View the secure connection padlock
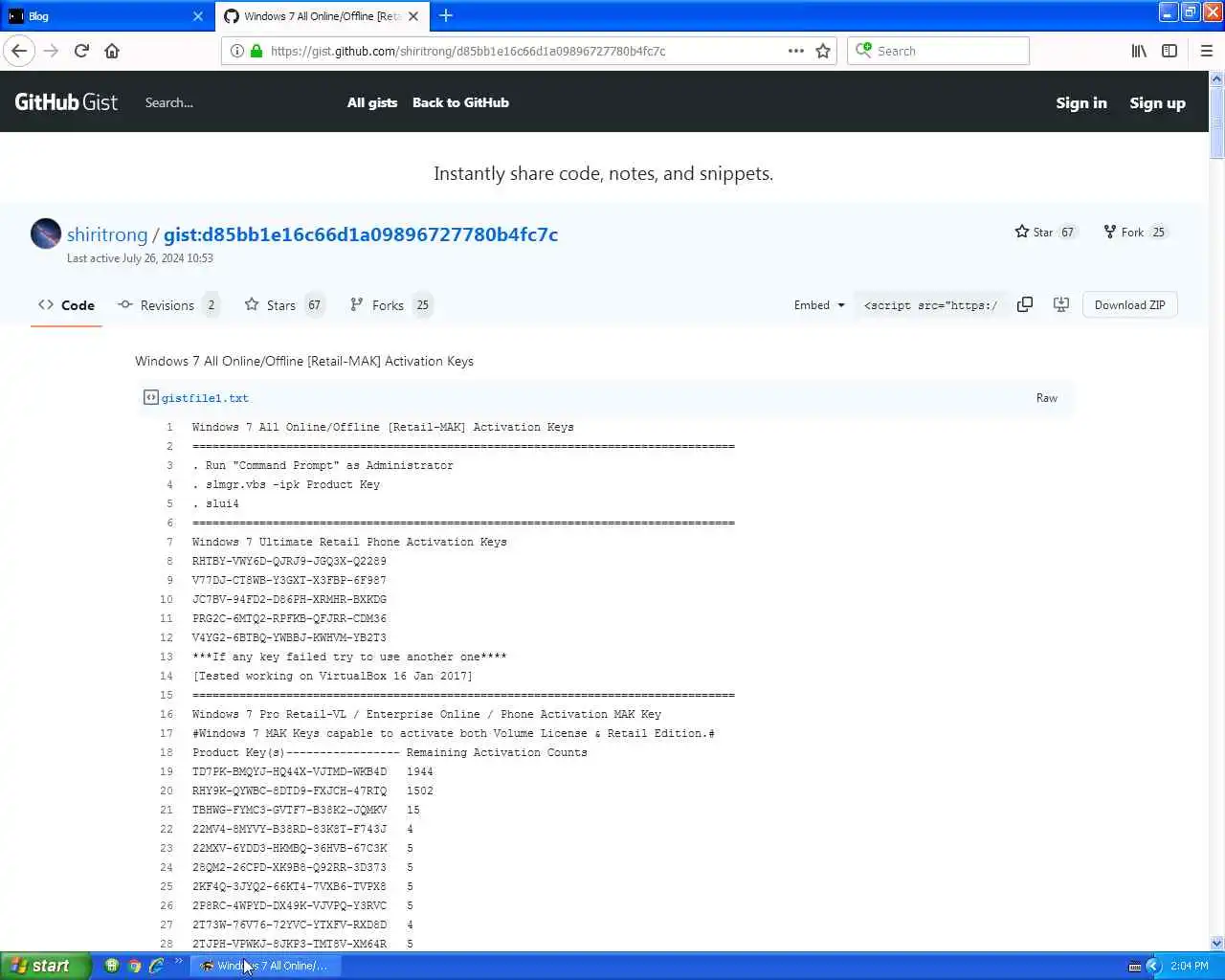The width and height of the screenshot is (1225, 980). click(256, 51)
